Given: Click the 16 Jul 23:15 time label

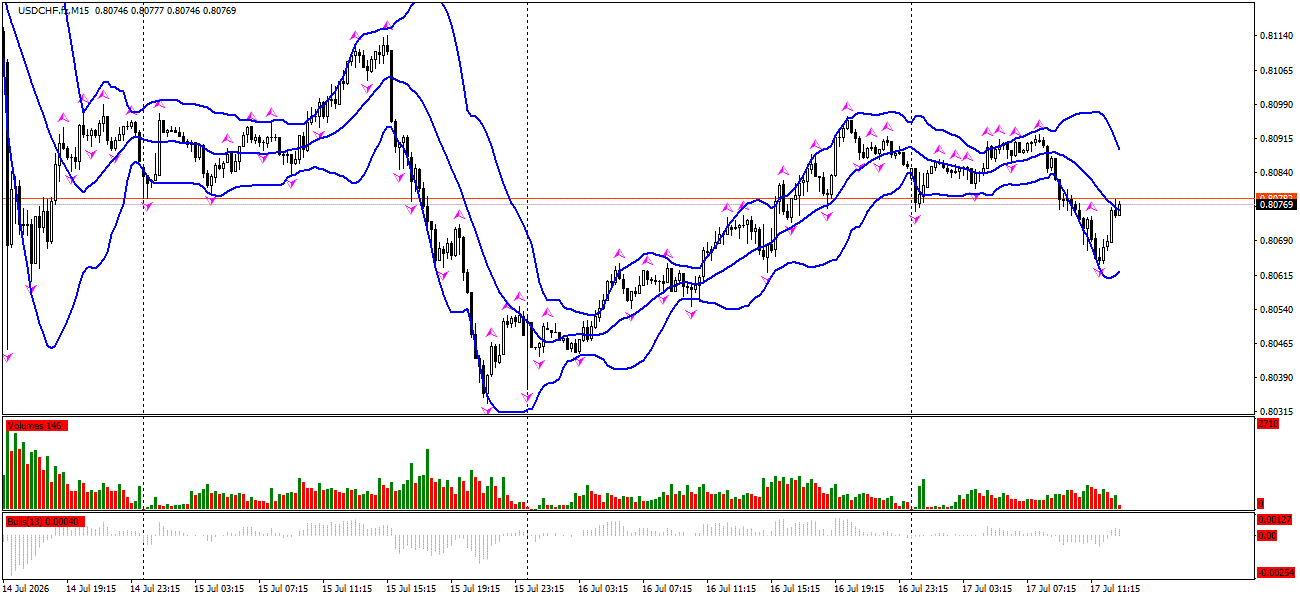Looking at the screenshot, I should tap(921, 589).
